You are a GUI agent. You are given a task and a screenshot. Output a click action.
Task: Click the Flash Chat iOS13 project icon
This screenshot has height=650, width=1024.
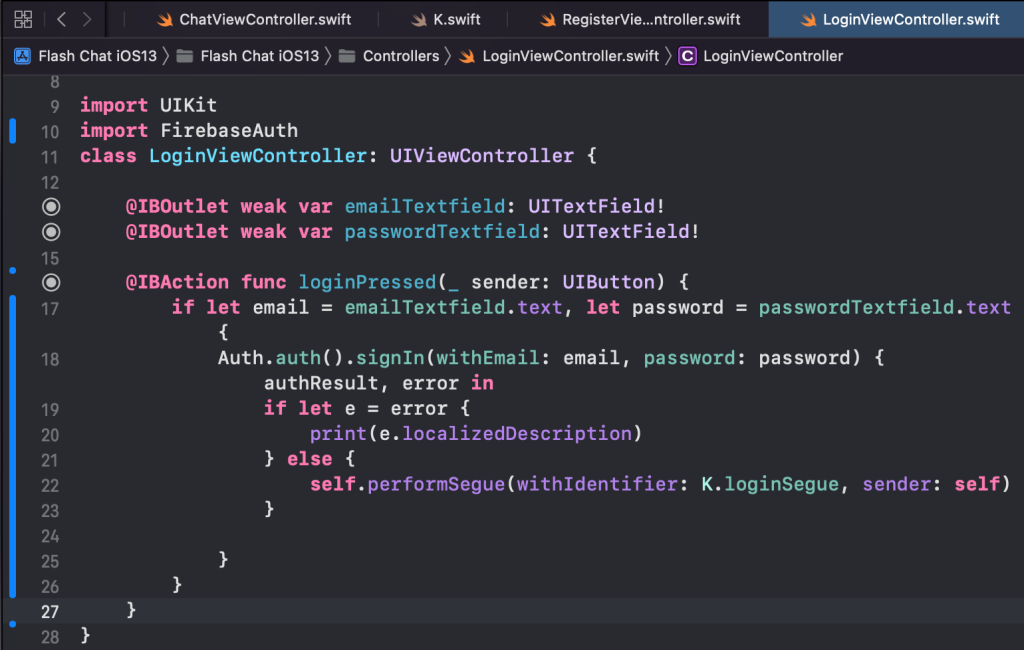[x=22, y=56]
